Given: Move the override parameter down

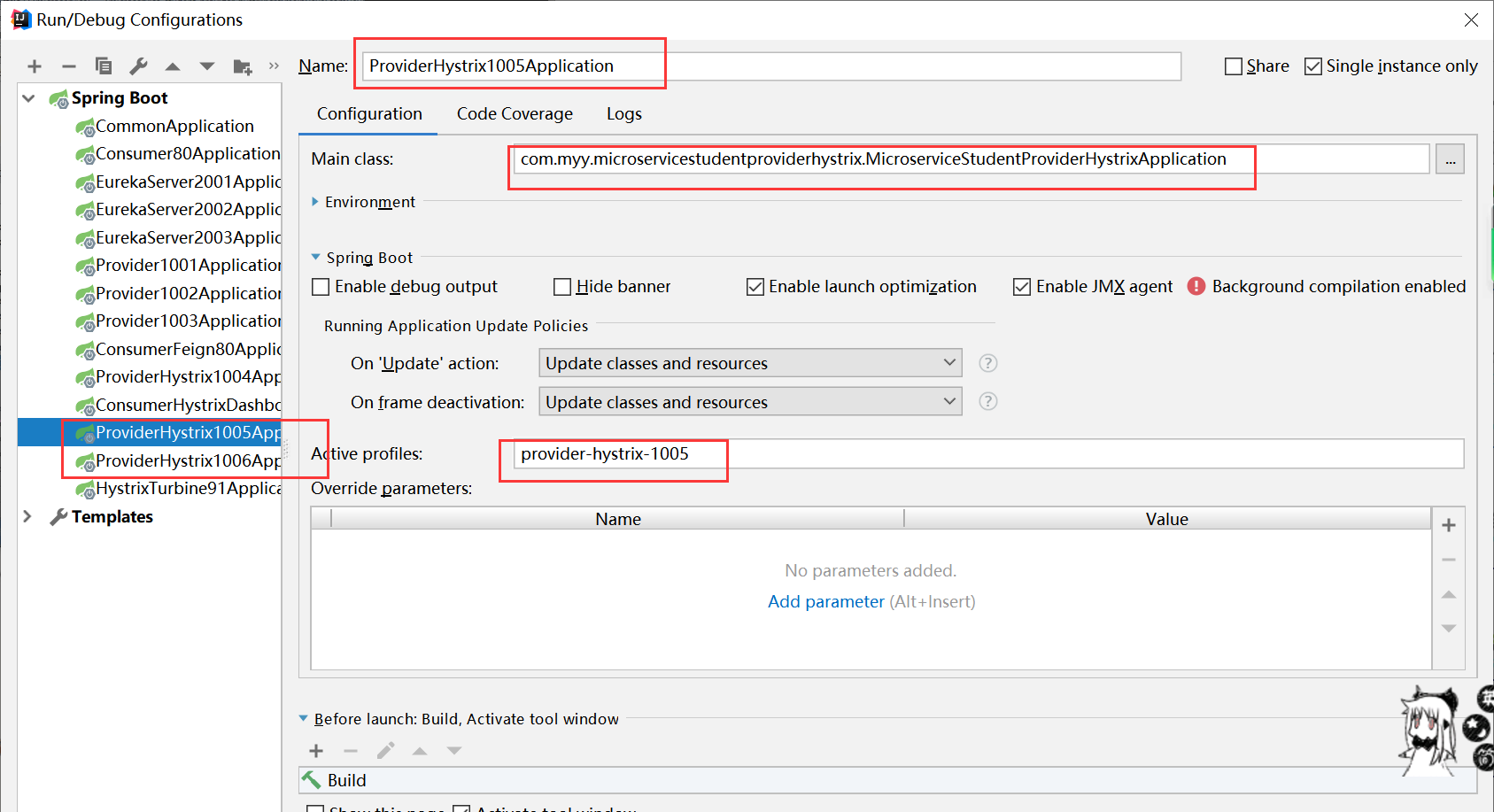Looking at the screenshot, I should tap(1449, 628).
